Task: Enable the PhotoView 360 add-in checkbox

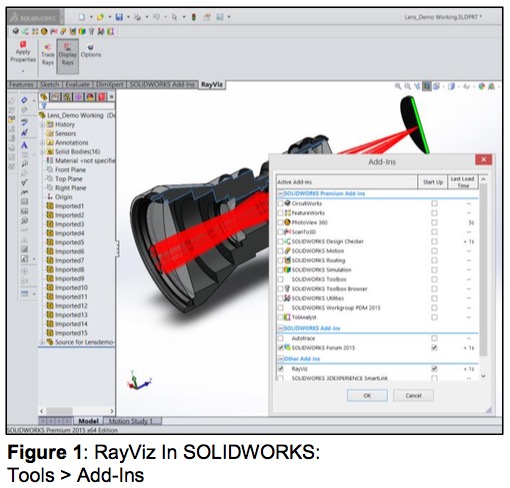Action: [281, 222]
